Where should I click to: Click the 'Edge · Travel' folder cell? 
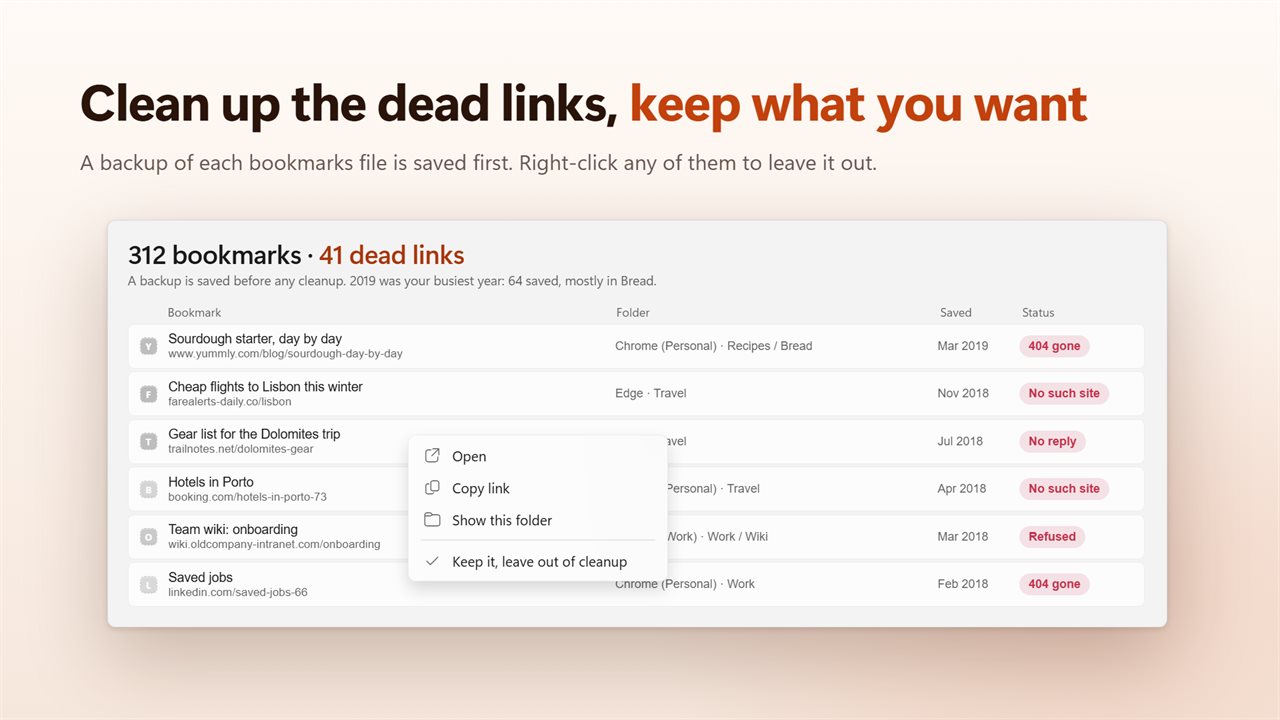(651, 394)
